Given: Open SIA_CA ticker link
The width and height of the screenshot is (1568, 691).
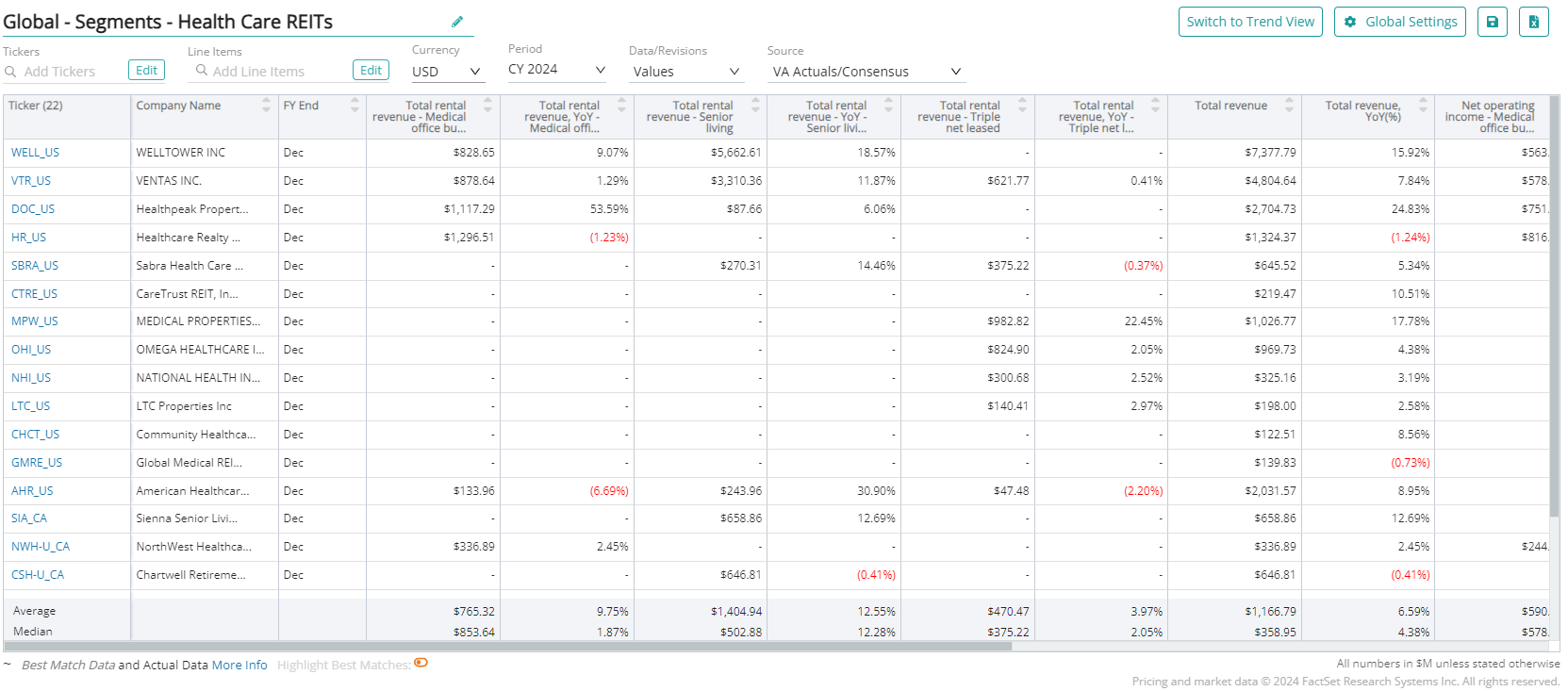Looking at the screenshot, I should tap(29, 518).
